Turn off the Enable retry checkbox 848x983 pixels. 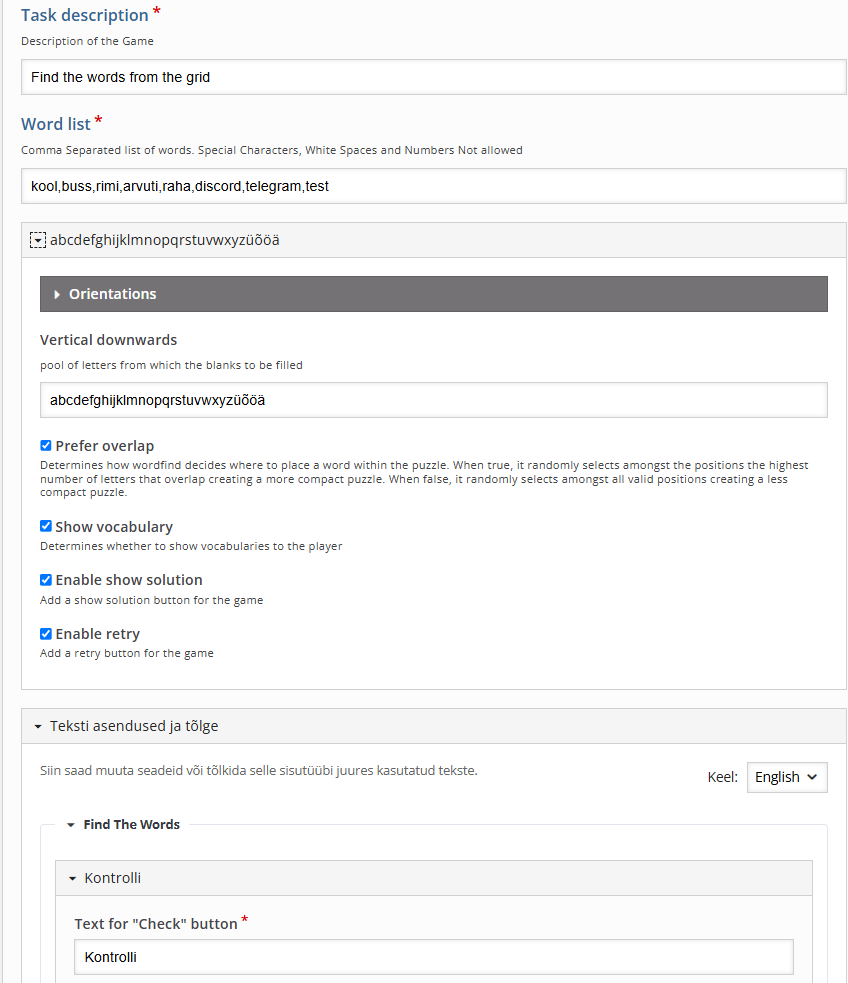click(46, 634)
